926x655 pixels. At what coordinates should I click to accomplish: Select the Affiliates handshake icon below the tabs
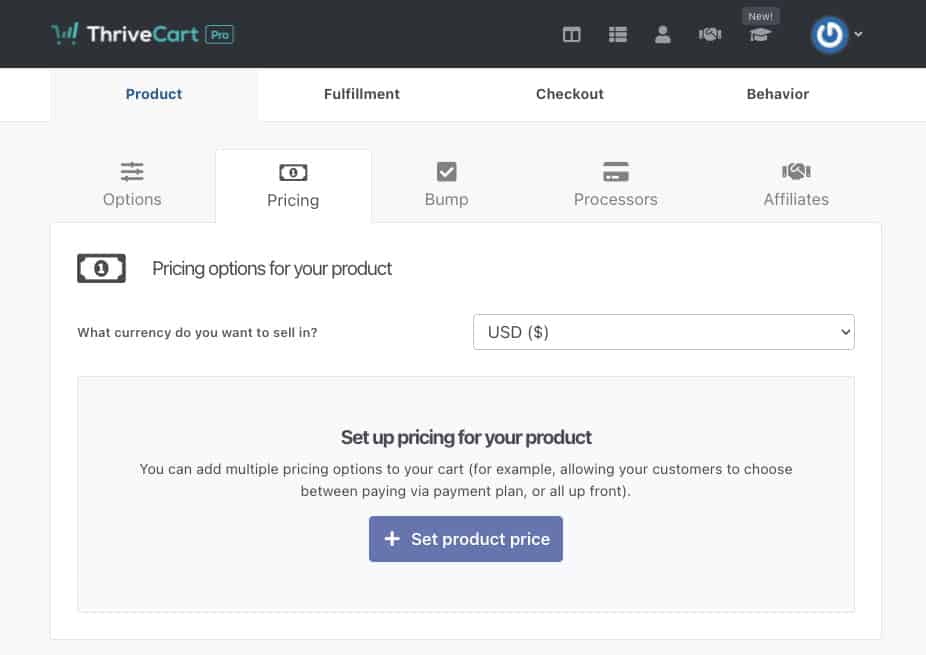(x=796, y=171)
